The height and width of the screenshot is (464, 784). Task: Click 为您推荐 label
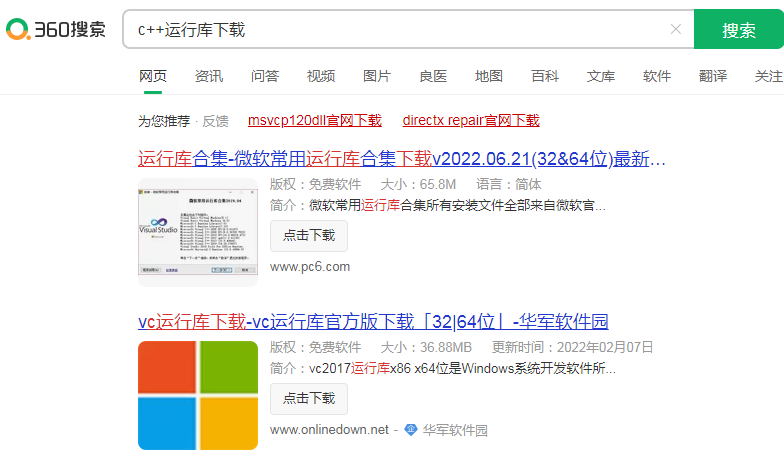pyautogui.click(x=164, y=121)
